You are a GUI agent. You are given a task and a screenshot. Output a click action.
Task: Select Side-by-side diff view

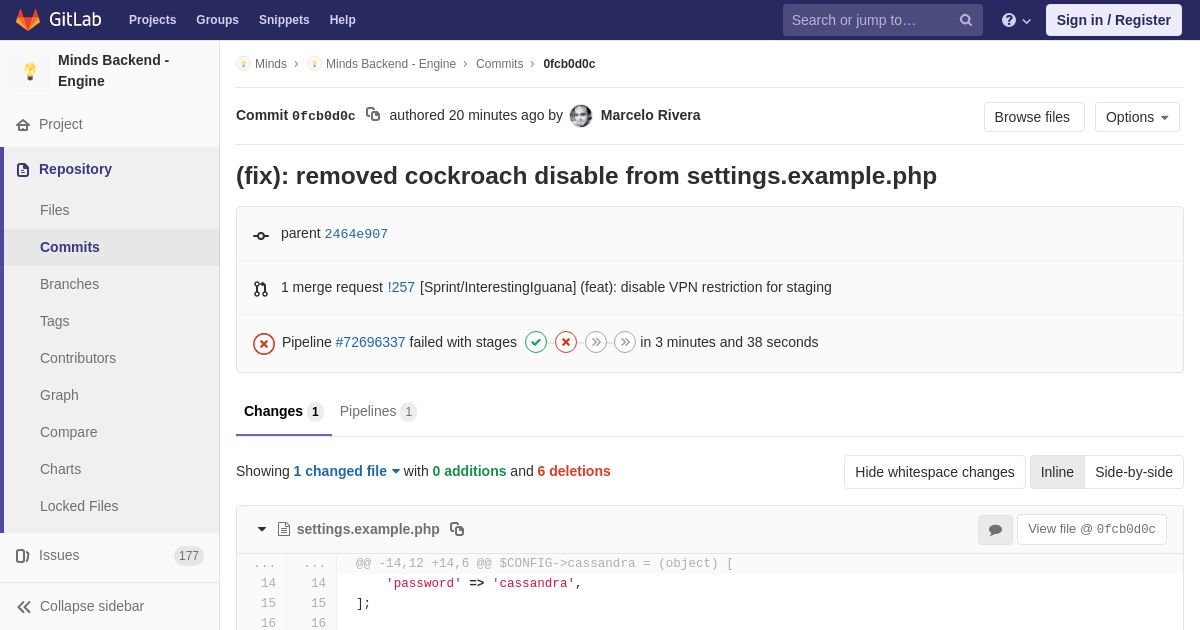1134,472
